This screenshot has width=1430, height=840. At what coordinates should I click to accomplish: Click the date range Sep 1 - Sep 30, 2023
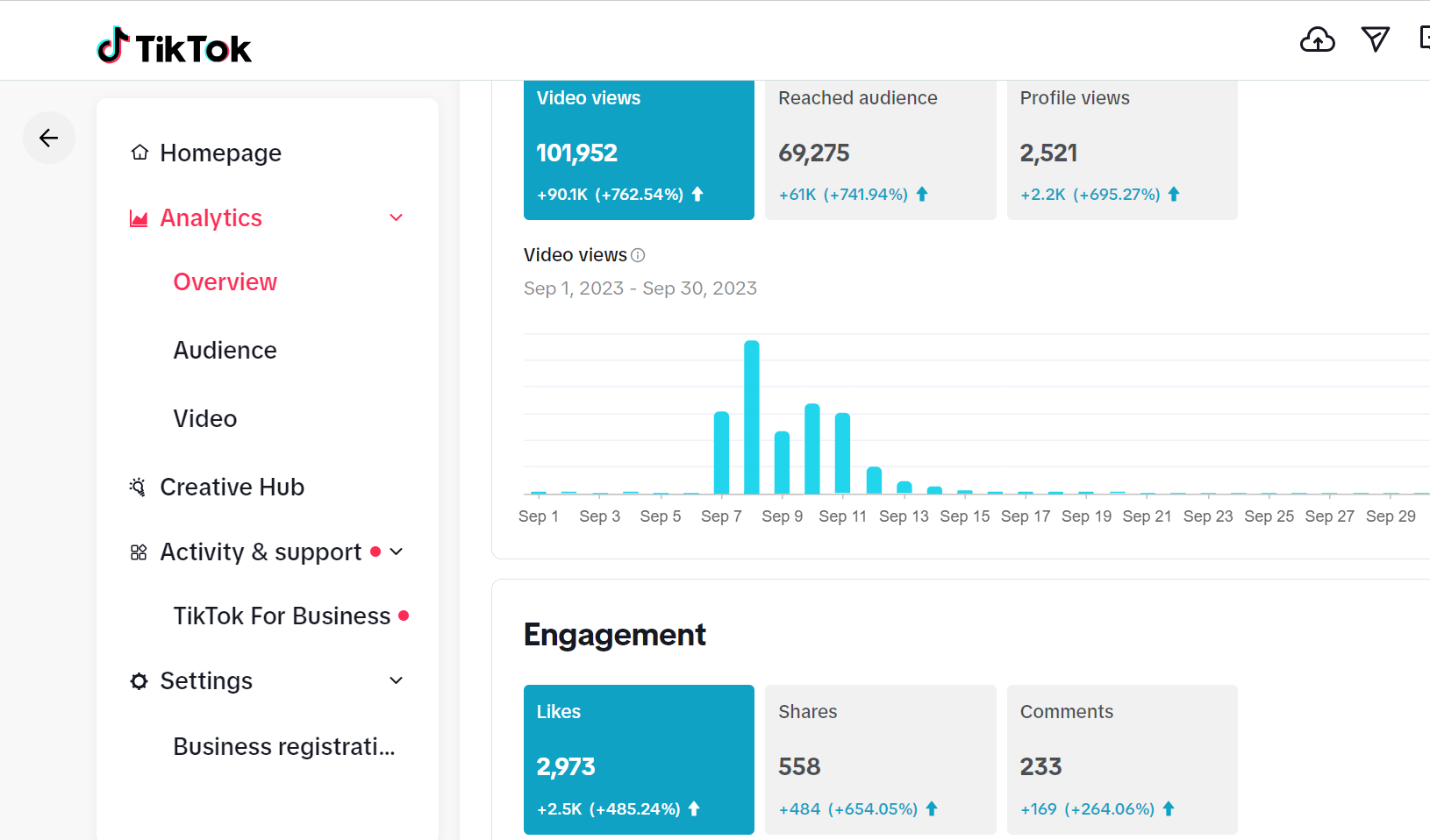coord(640,288)
